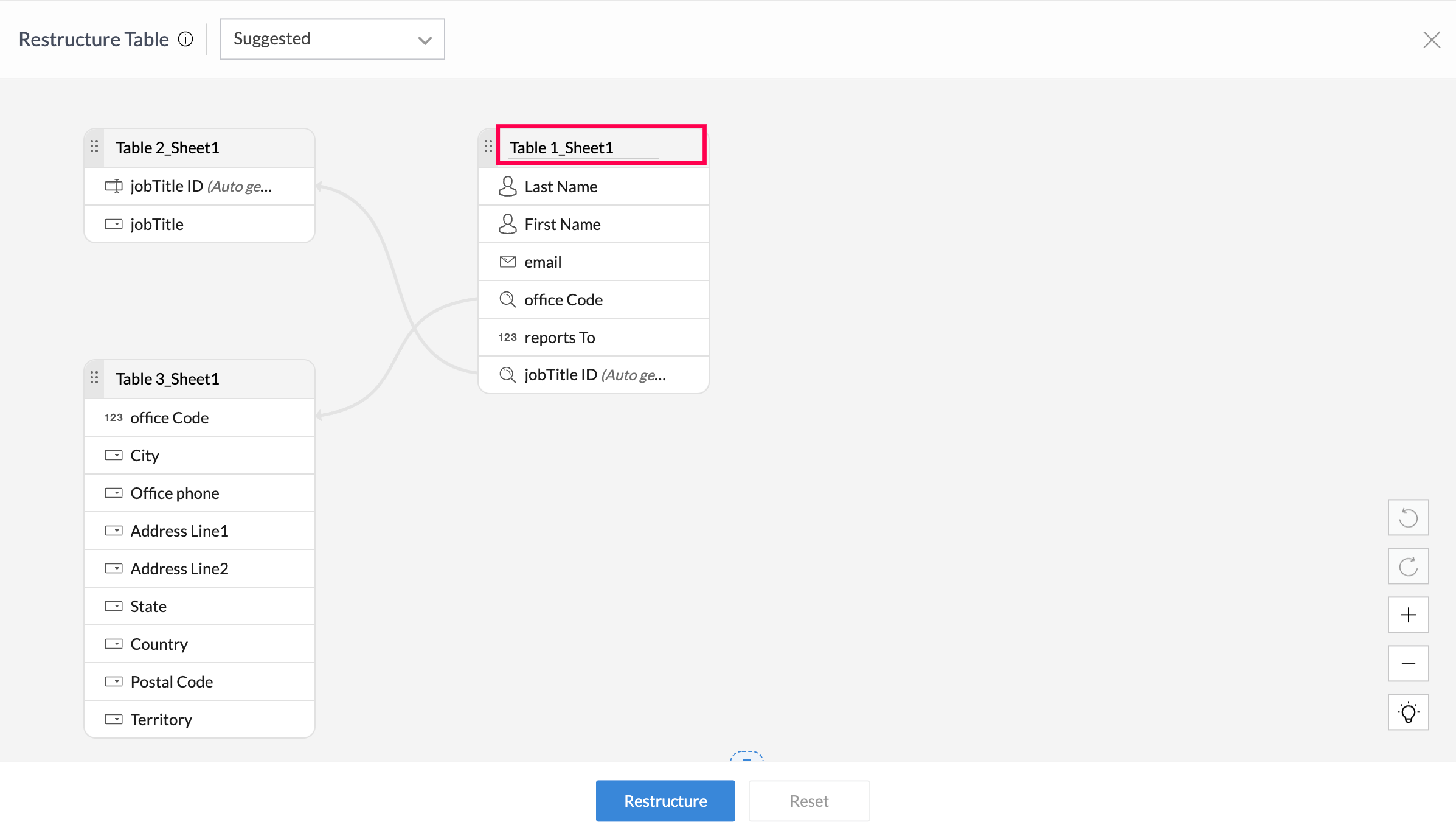This screenshot has width=1456, height=836.
Task: Open the Suggested dropdown
Action: [x=332, y=40]
